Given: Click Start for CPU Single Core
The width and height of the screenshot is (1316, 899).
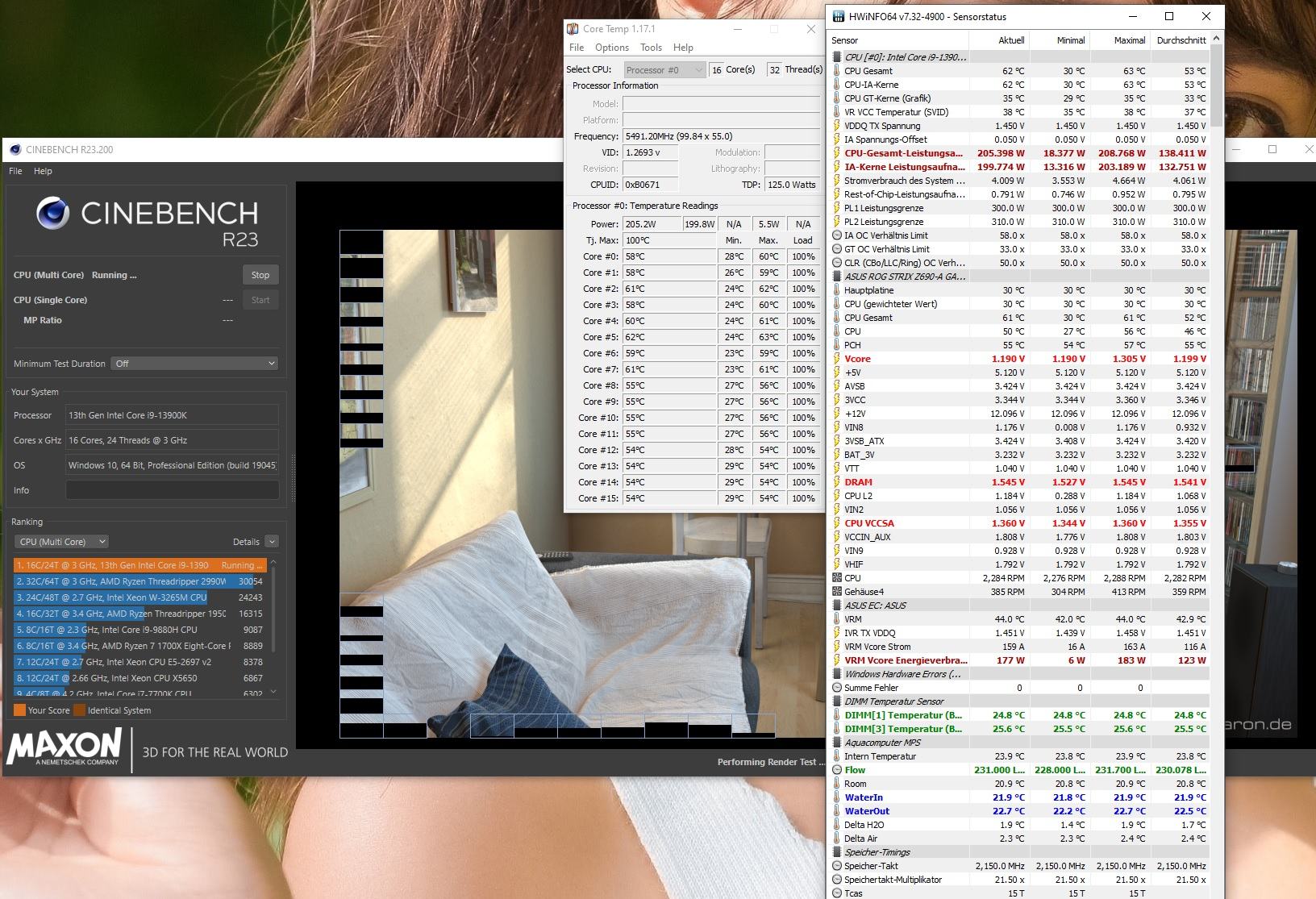Looking at the screenshot, I should click(260, 300).
